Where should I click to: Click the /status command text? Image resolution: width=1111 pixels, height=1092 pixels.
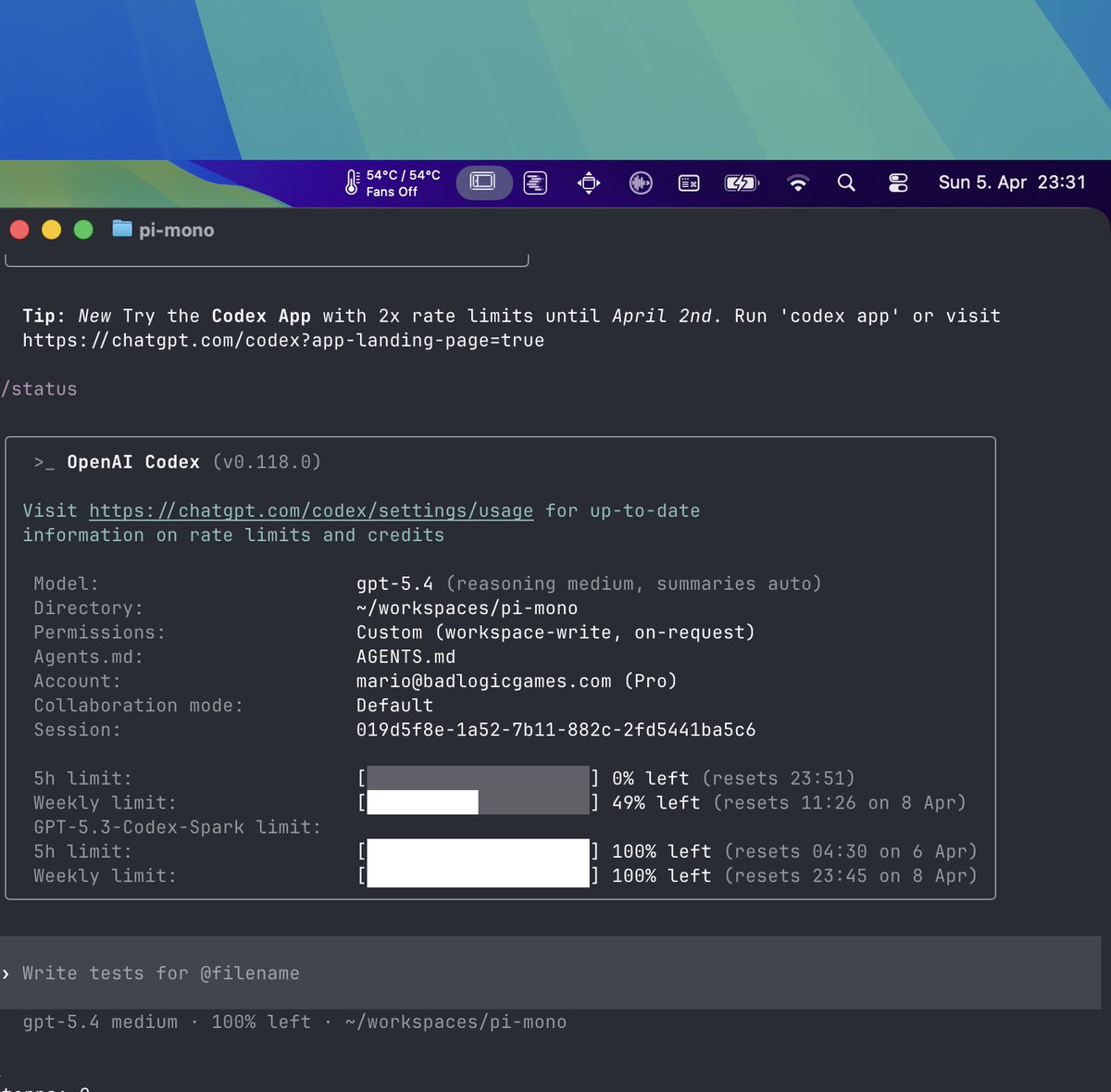tap(40, 389)
